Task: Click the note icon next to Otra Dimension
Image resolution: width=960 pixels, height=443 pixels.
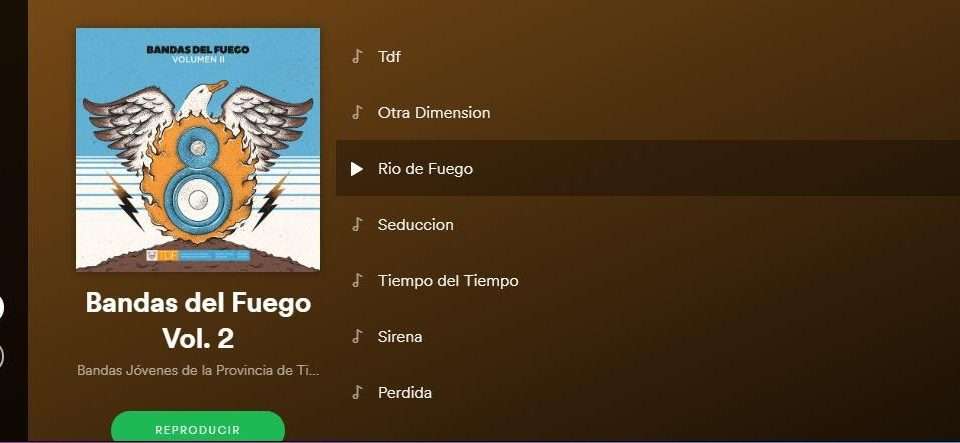Action: [357, 113]
